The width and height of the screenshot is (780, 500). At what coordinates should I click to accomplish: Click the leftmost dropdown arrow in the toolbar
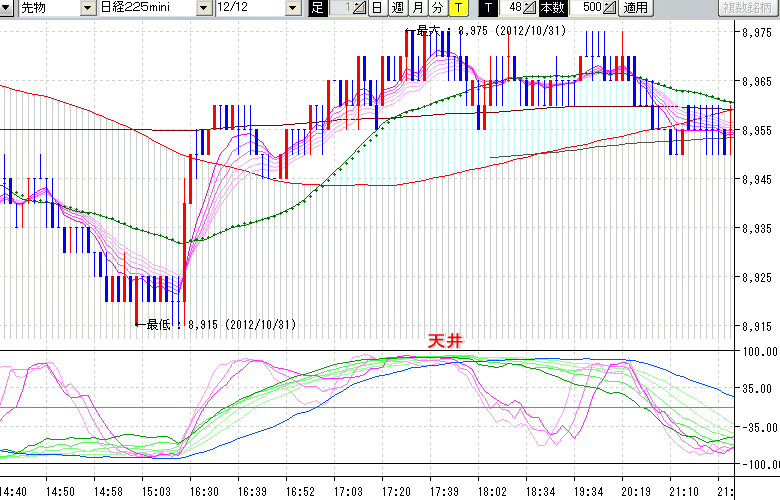click(7, 8)
